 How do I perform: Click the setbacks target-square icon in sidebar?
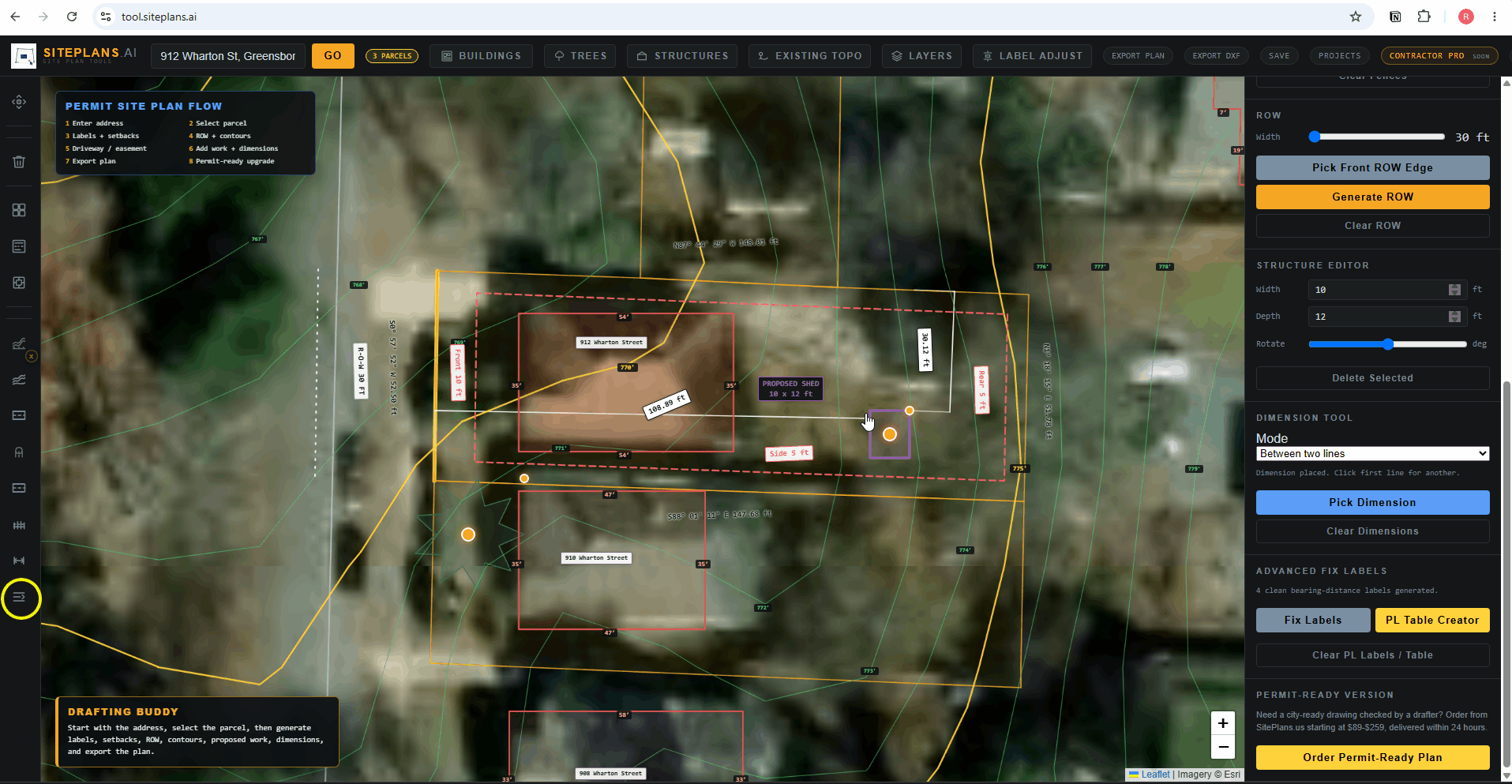pos(19,283)
